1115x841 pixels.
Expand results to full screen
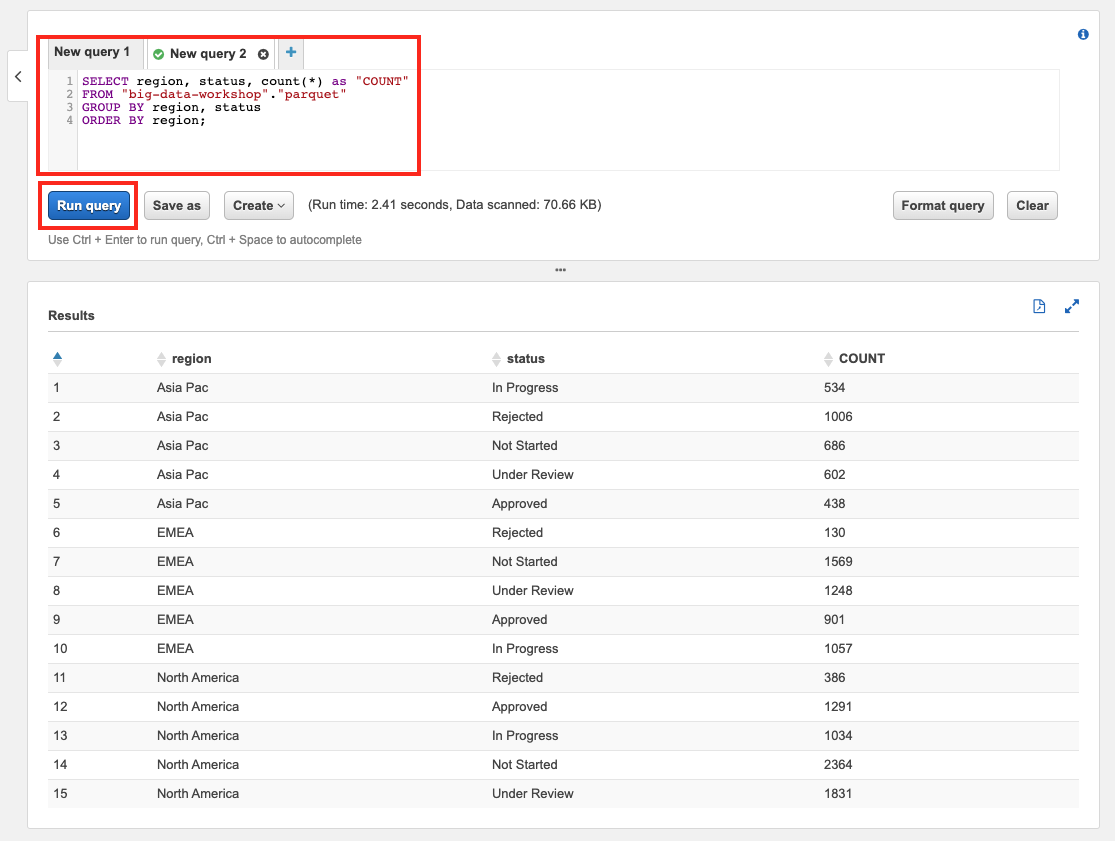point(1072,307)
